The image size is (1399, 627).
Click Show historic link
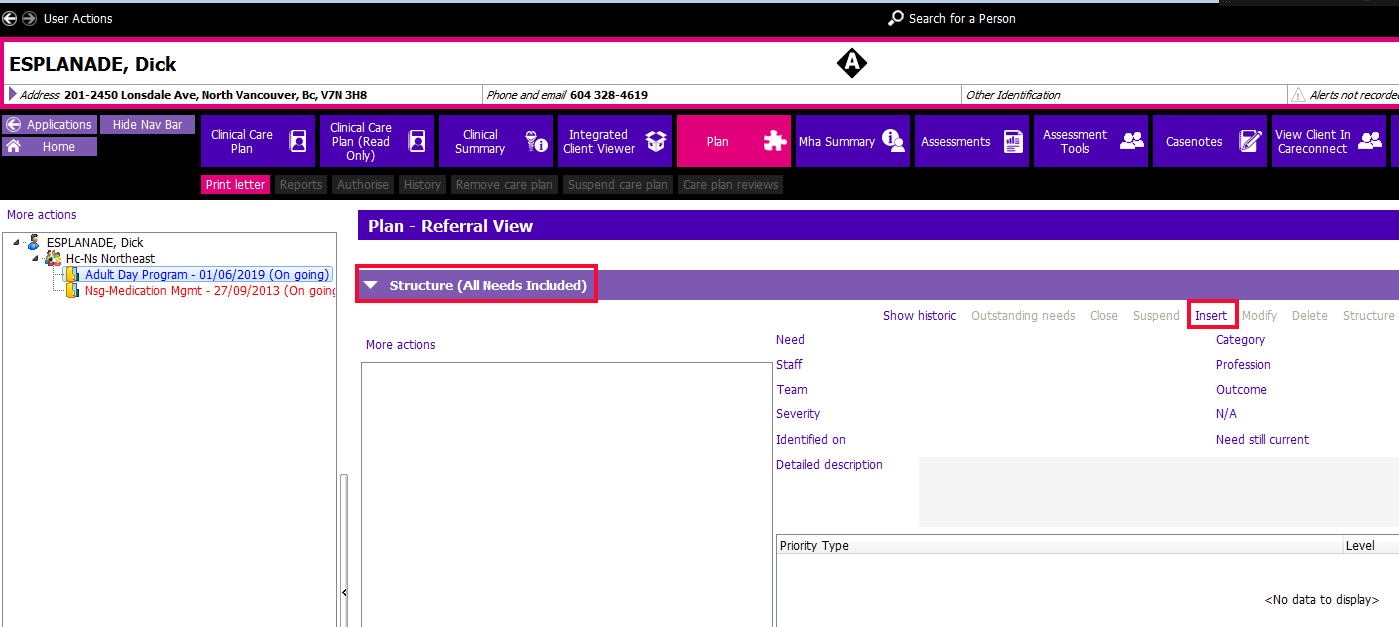point(919,316)
